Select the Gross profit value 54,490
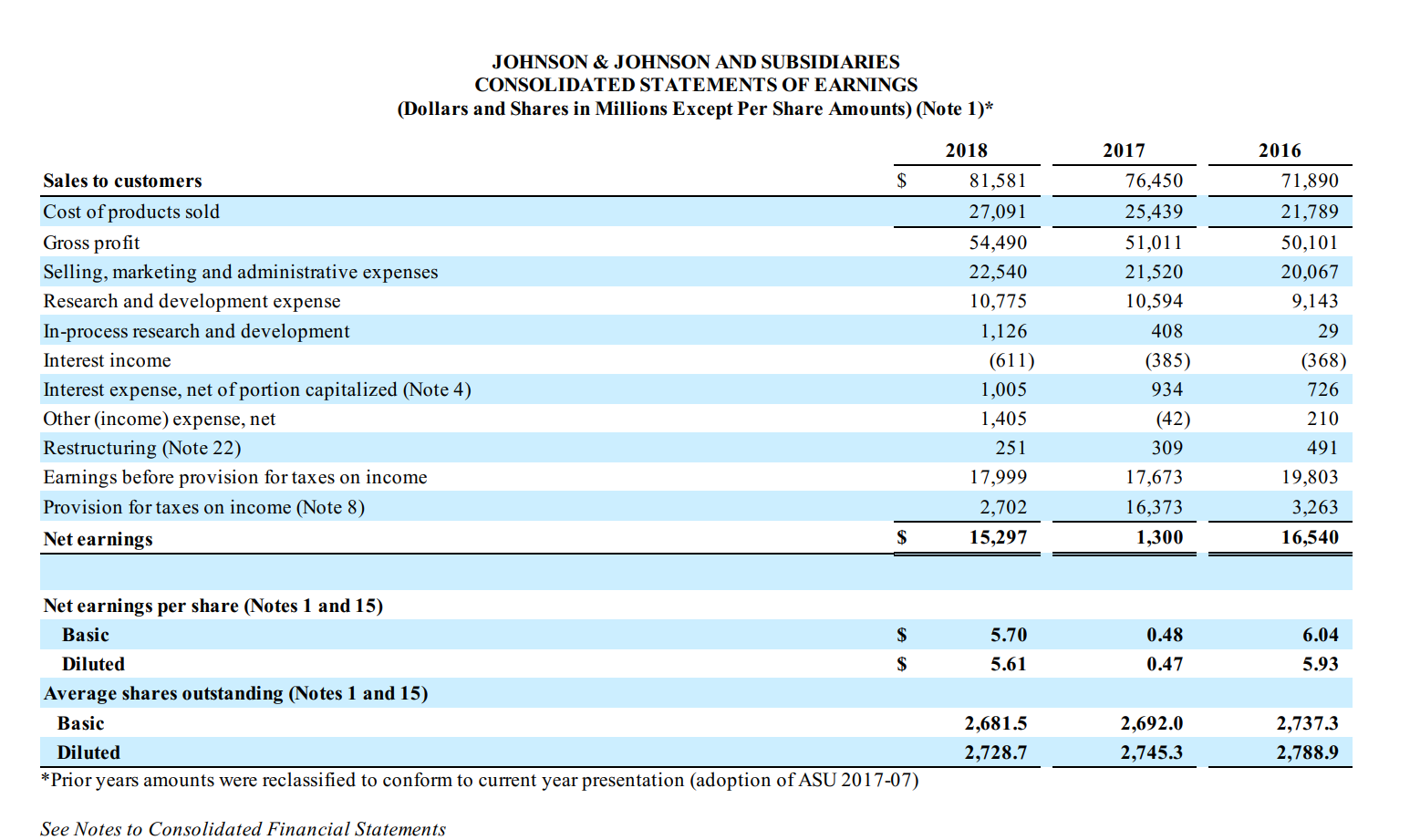The height and width of the screenshot is (840, 1410). pyautogui.click(x=998, y=243)
